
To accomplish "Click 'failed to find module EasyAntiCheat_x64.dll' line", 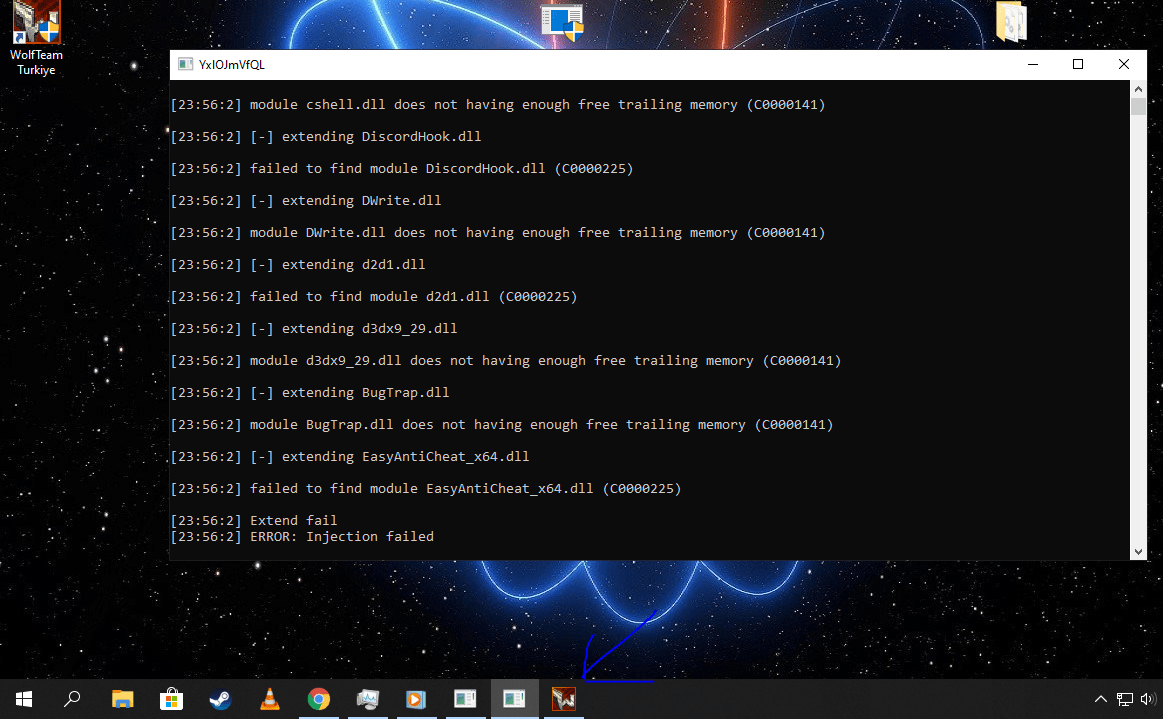I will (x=426, y=488).
